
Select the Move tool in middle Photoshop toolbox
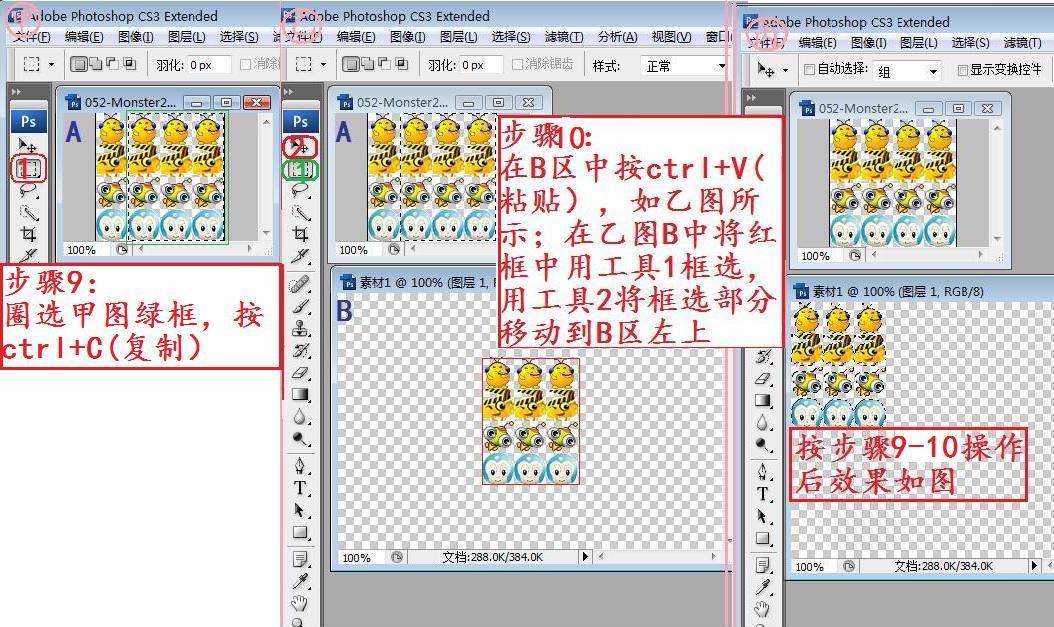[x=300, y=147]
